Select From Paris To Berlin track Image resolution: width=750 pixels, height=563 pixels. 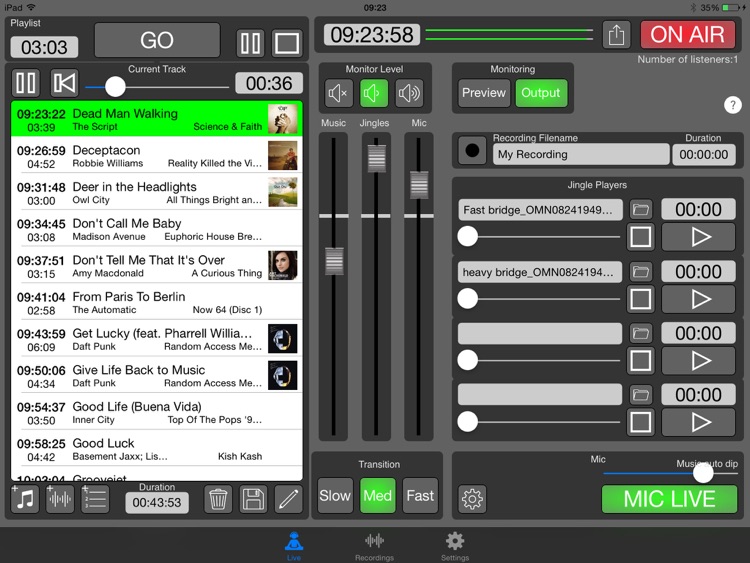coord(157,302)
